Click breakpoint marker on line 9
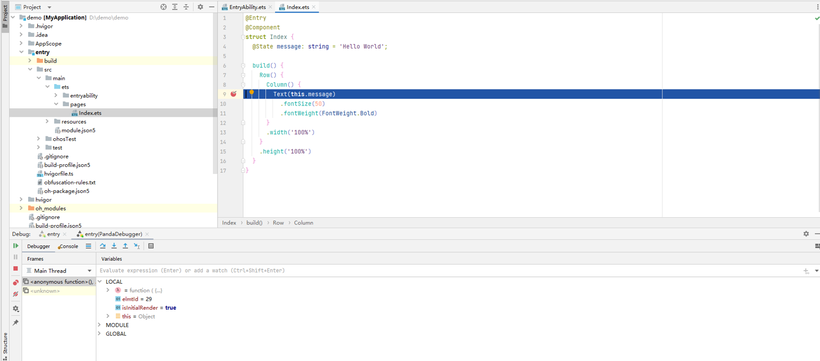Screen dimensions: 820x361 click(233, 94)
